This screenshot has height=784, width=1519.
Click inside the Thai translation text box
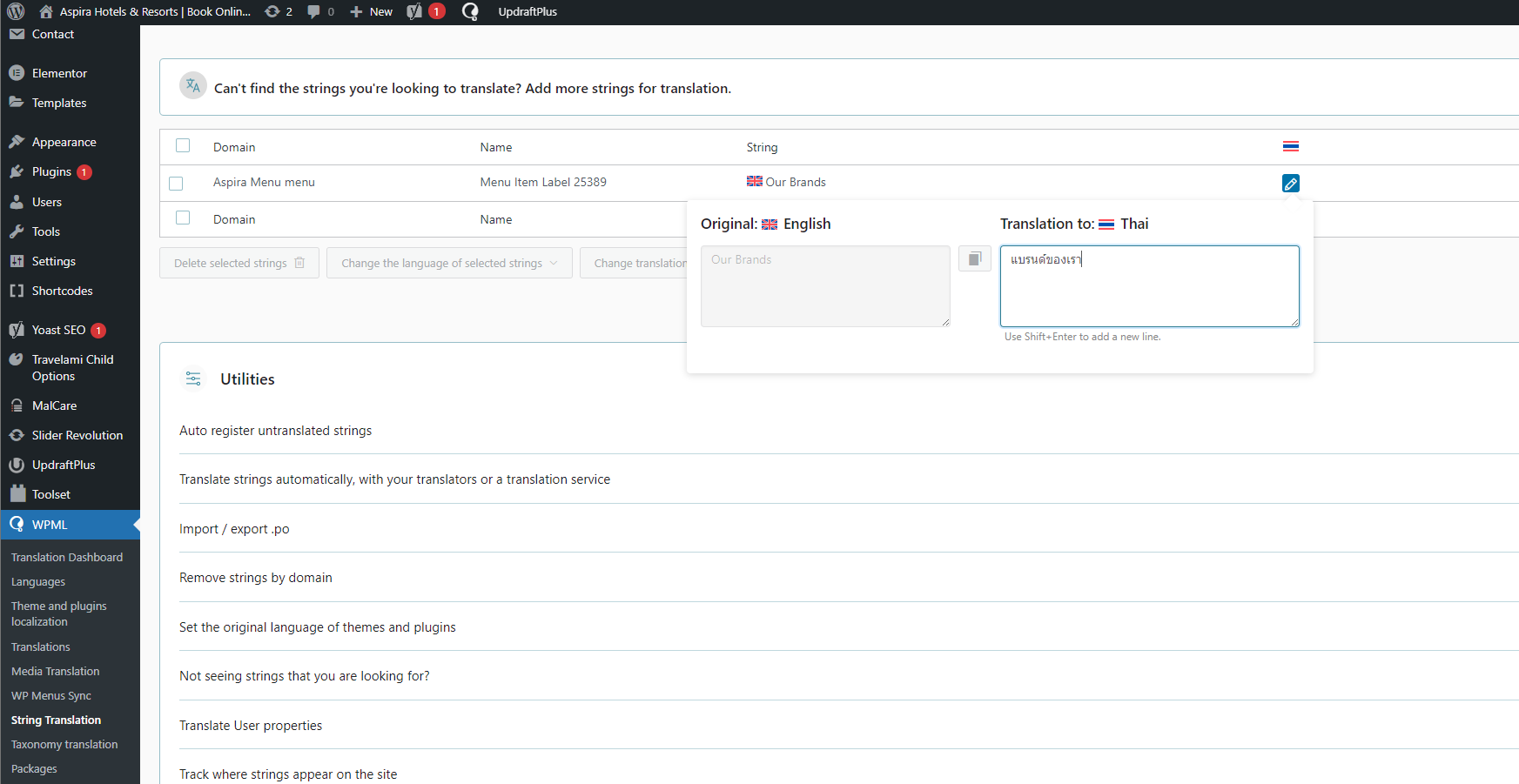1149,291
